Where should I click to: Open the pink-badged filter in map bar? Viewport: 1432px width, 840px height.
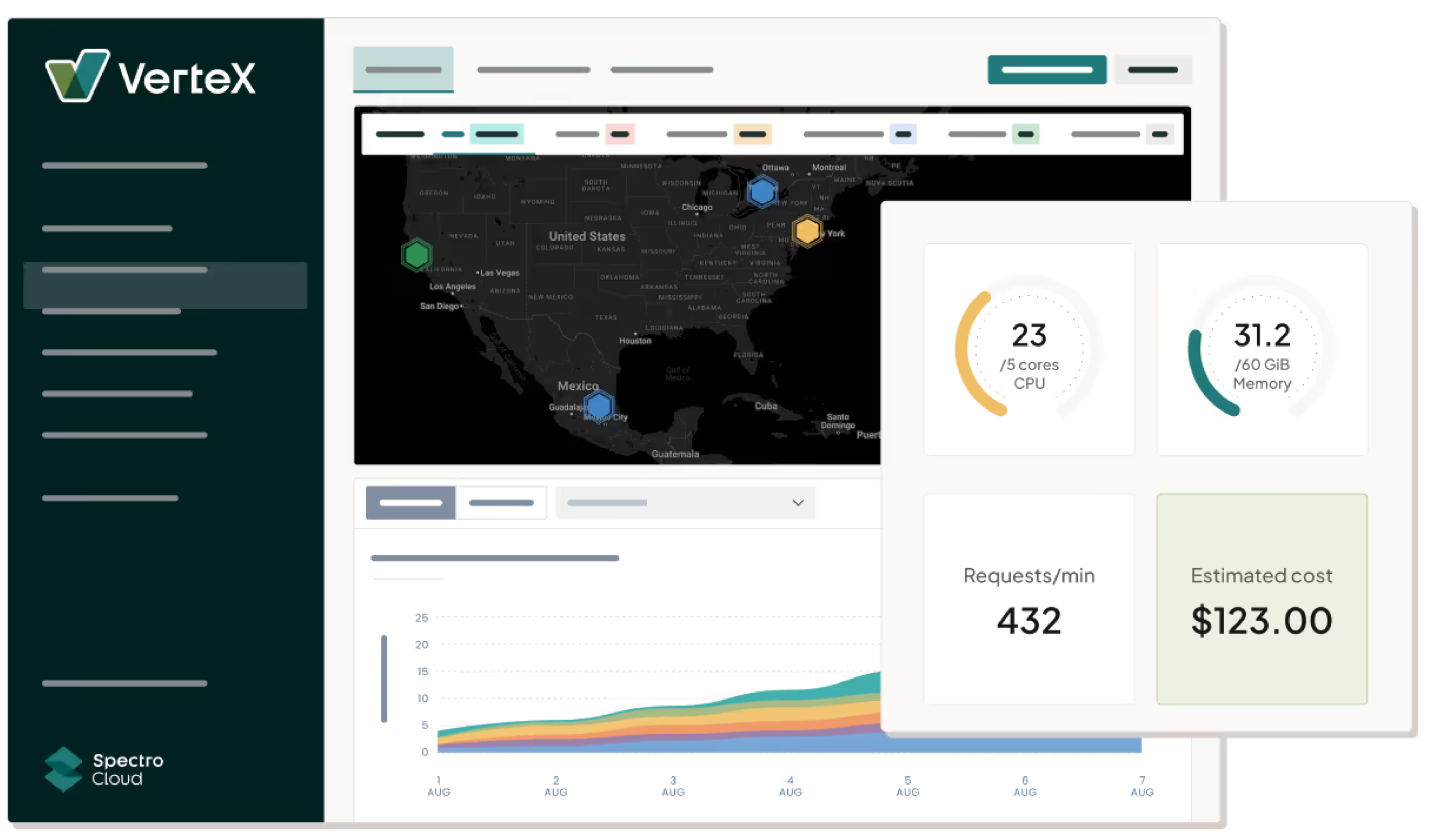[619, 135]
